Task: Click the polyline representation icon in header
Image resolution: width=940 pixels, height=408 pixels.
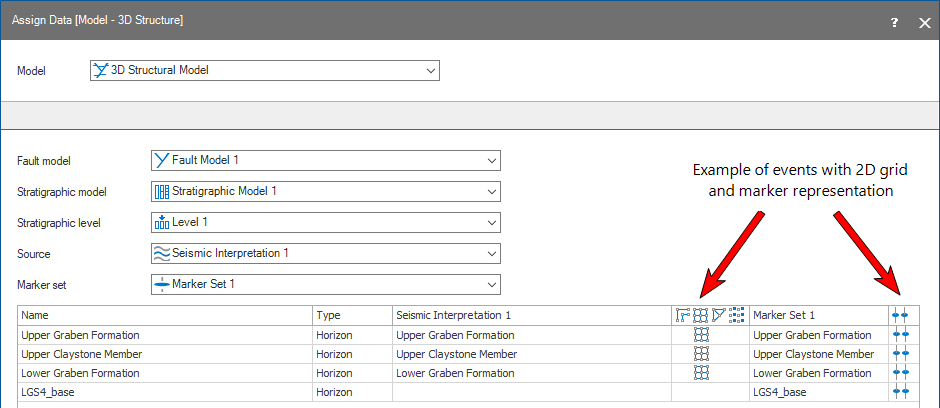Action: coord(683,315)
